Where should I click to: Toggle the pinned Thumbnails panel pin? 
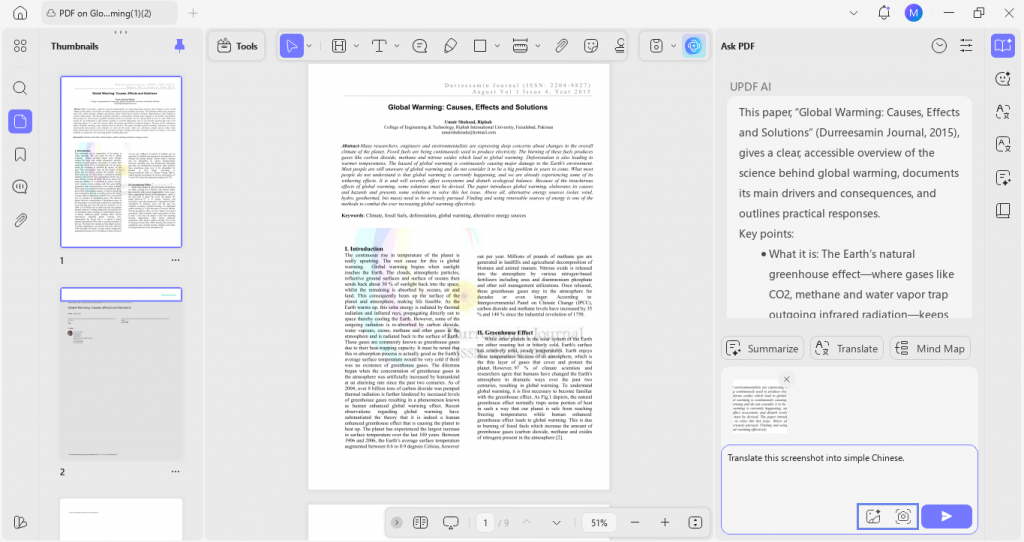click(180, 46)
